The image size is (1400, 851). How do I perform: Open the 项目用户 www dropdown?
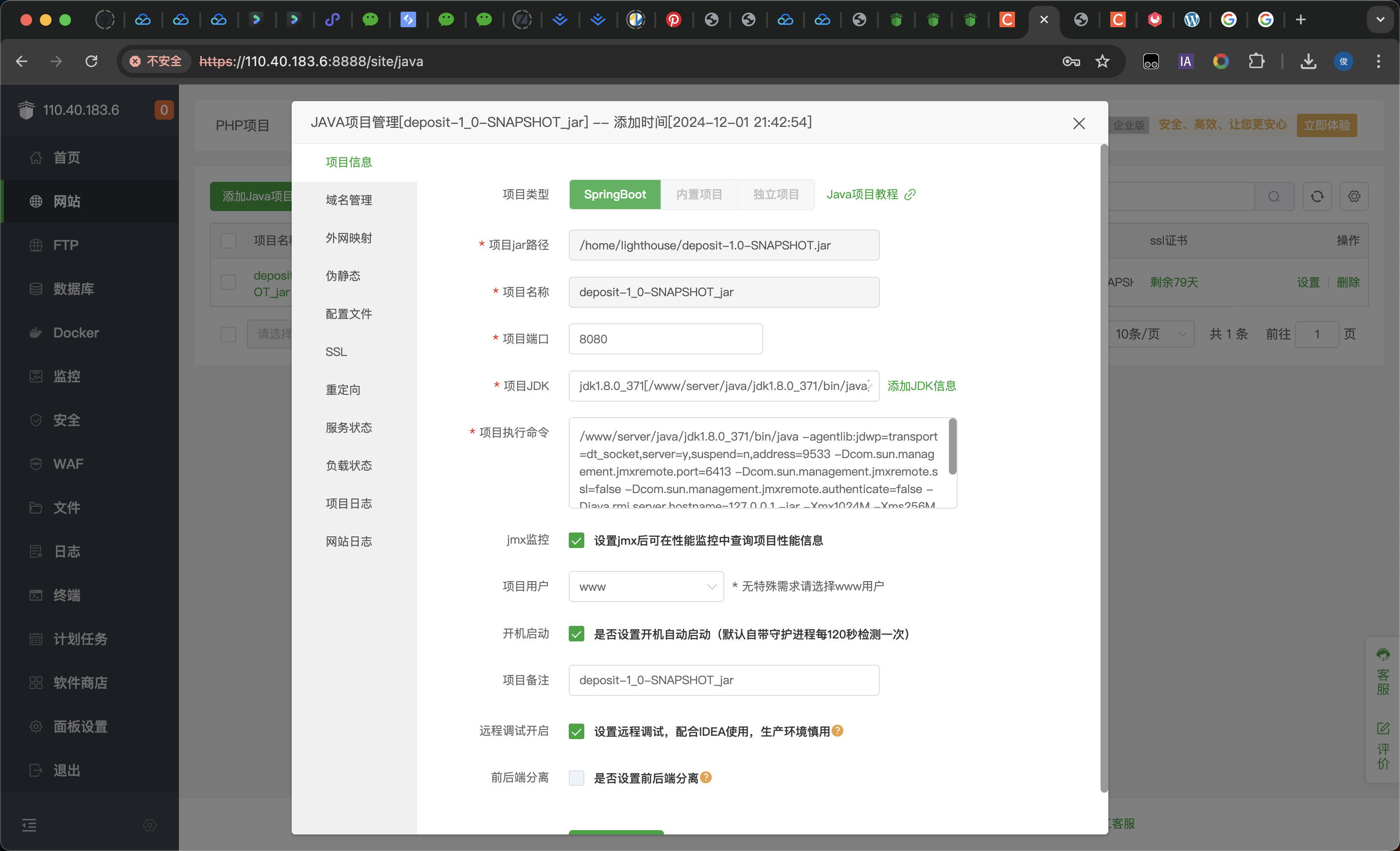coord(646,586)
